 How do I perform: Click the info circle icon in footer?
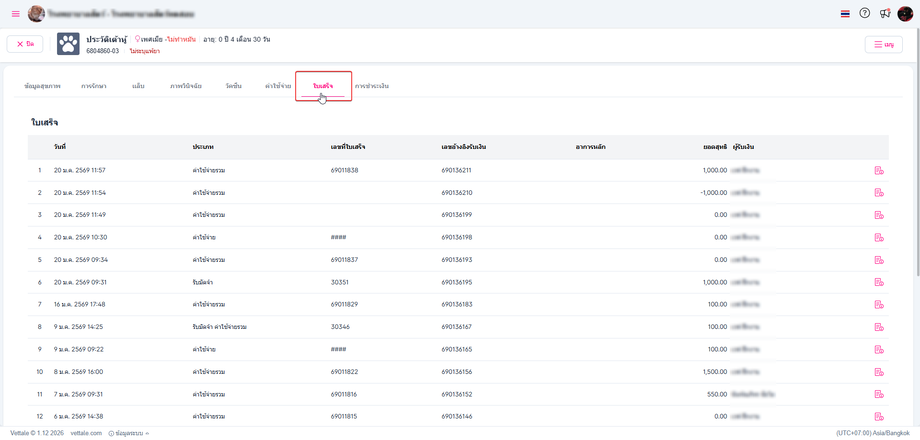tap(111, 434)
